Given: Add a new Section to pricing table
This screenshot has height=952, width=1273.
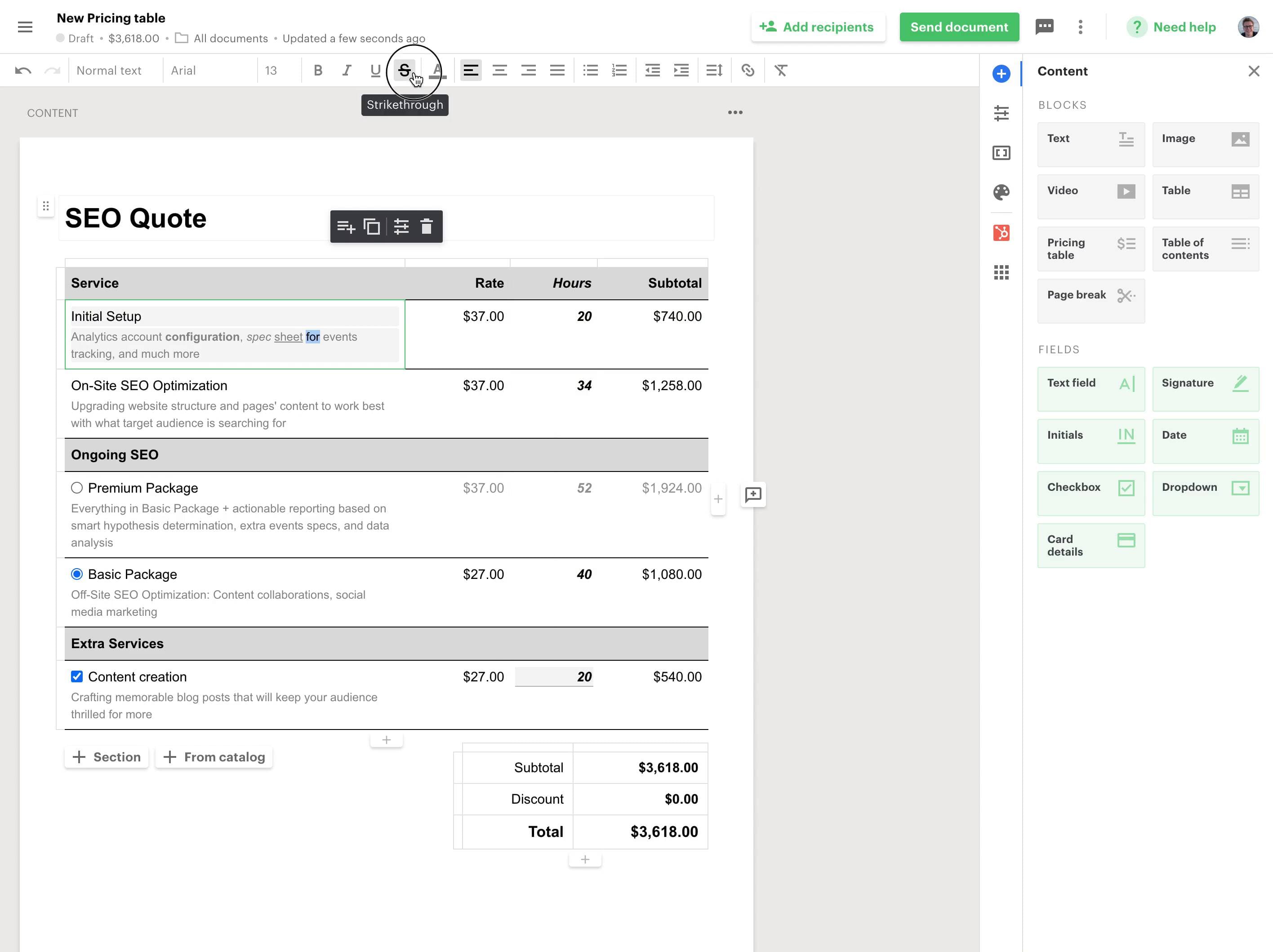Looking at the screenshot, I should click(107, 757).
